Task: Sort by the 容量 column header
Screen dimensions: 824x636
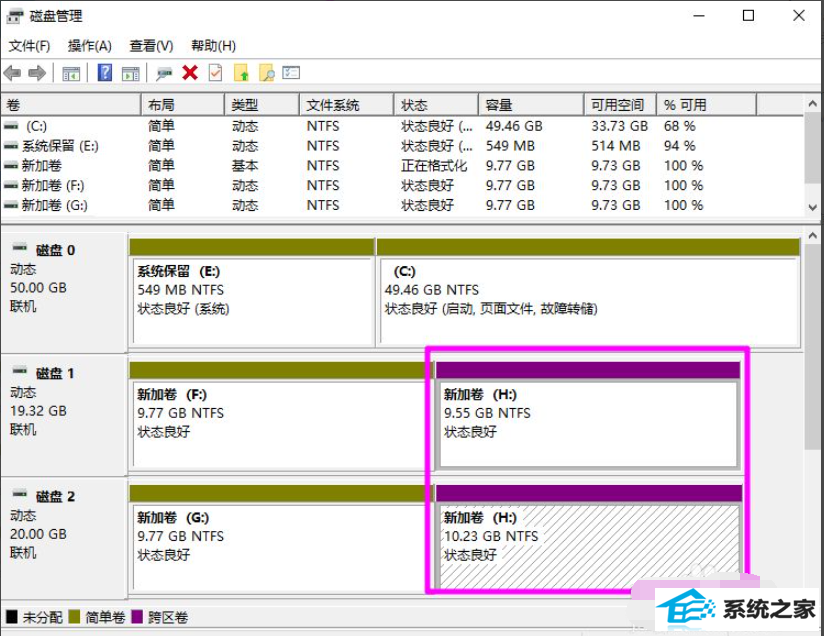Action: click(531, 105)
